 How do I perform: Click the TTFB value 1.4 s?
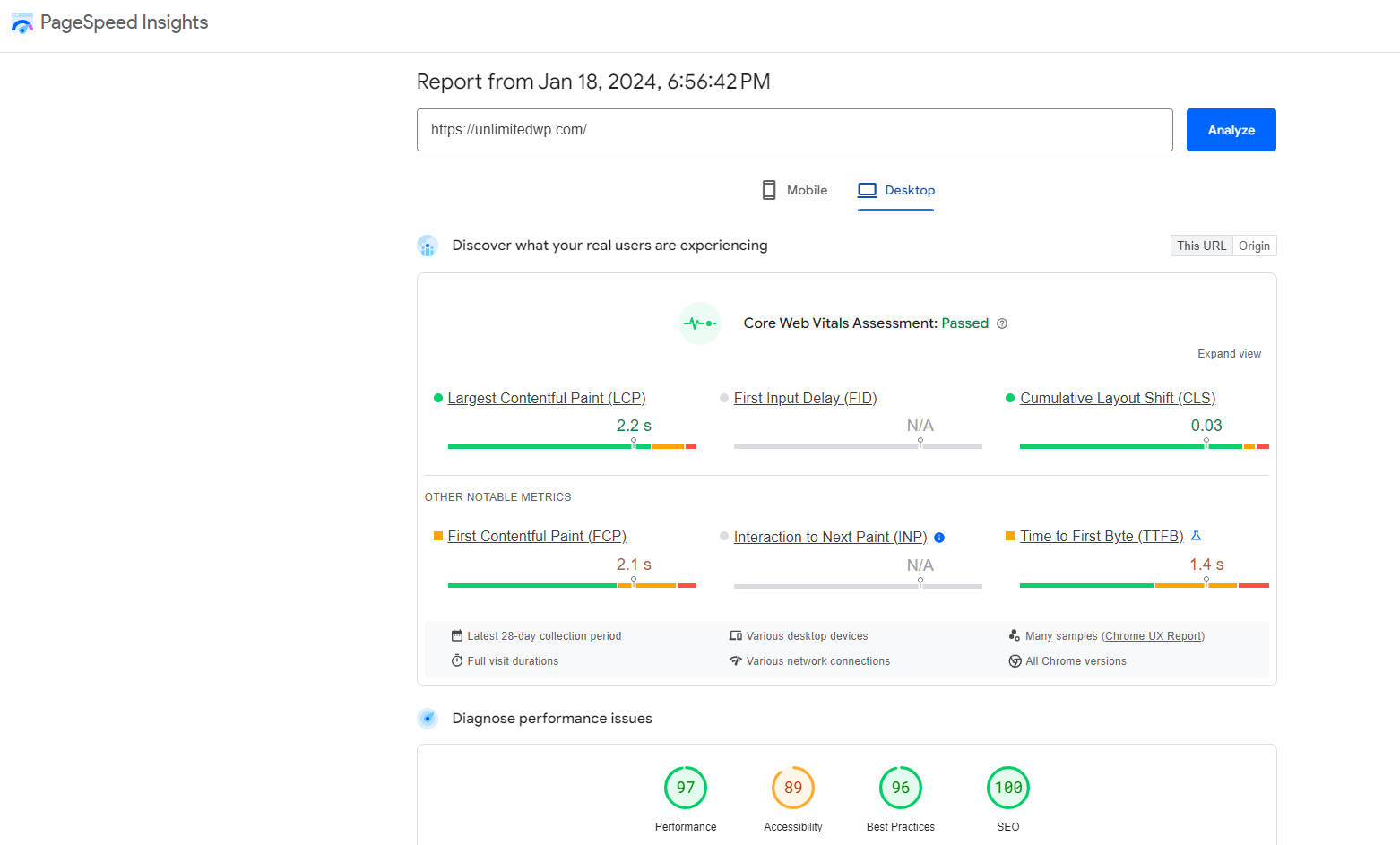tap(1206, 565)
